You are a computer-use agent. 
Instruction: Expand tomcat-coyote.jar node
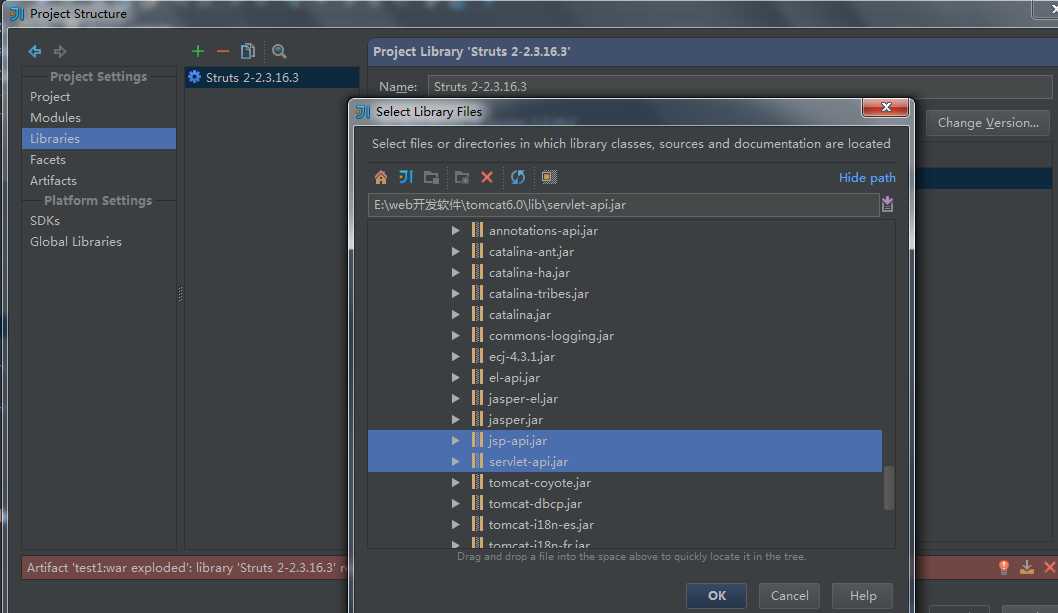(456, 483)
